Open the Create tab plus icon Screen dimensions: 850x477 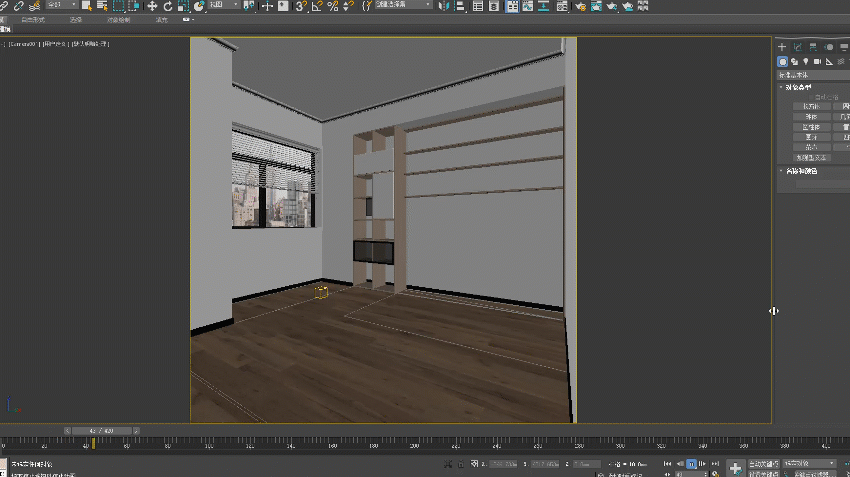pos(783,47)
